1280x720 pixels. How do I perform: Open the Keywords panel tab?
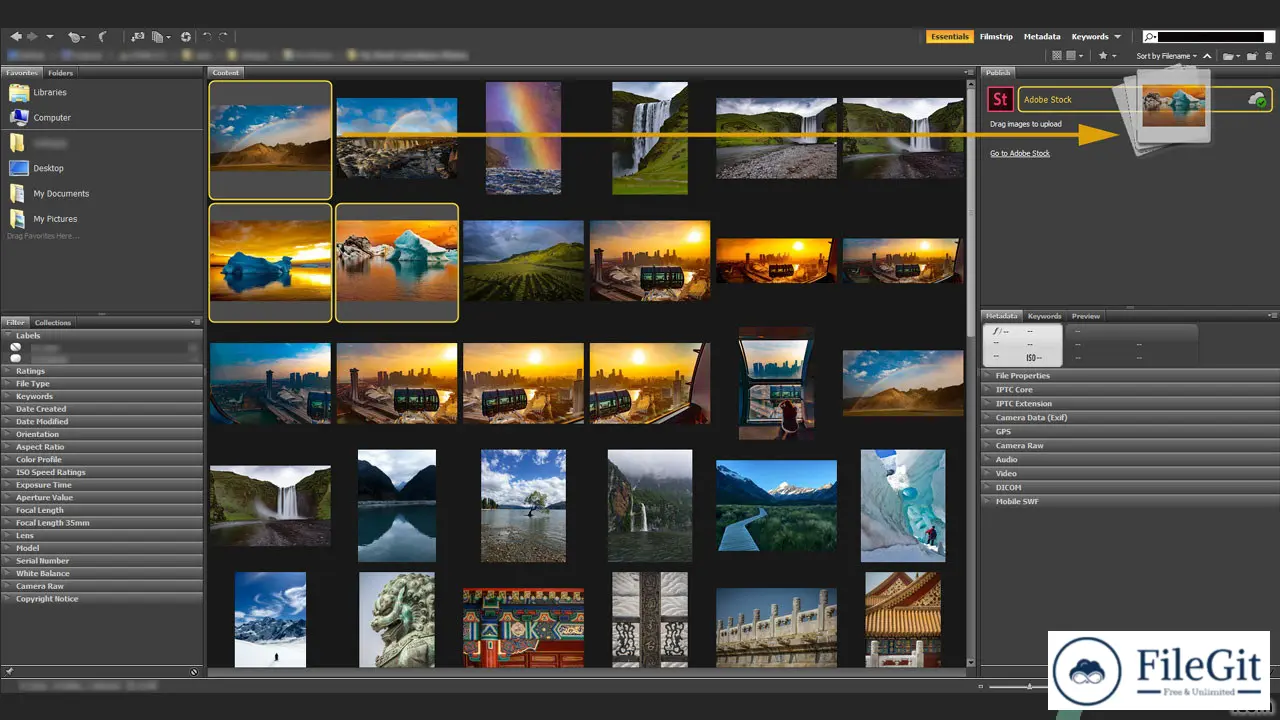pos(1044,316)
